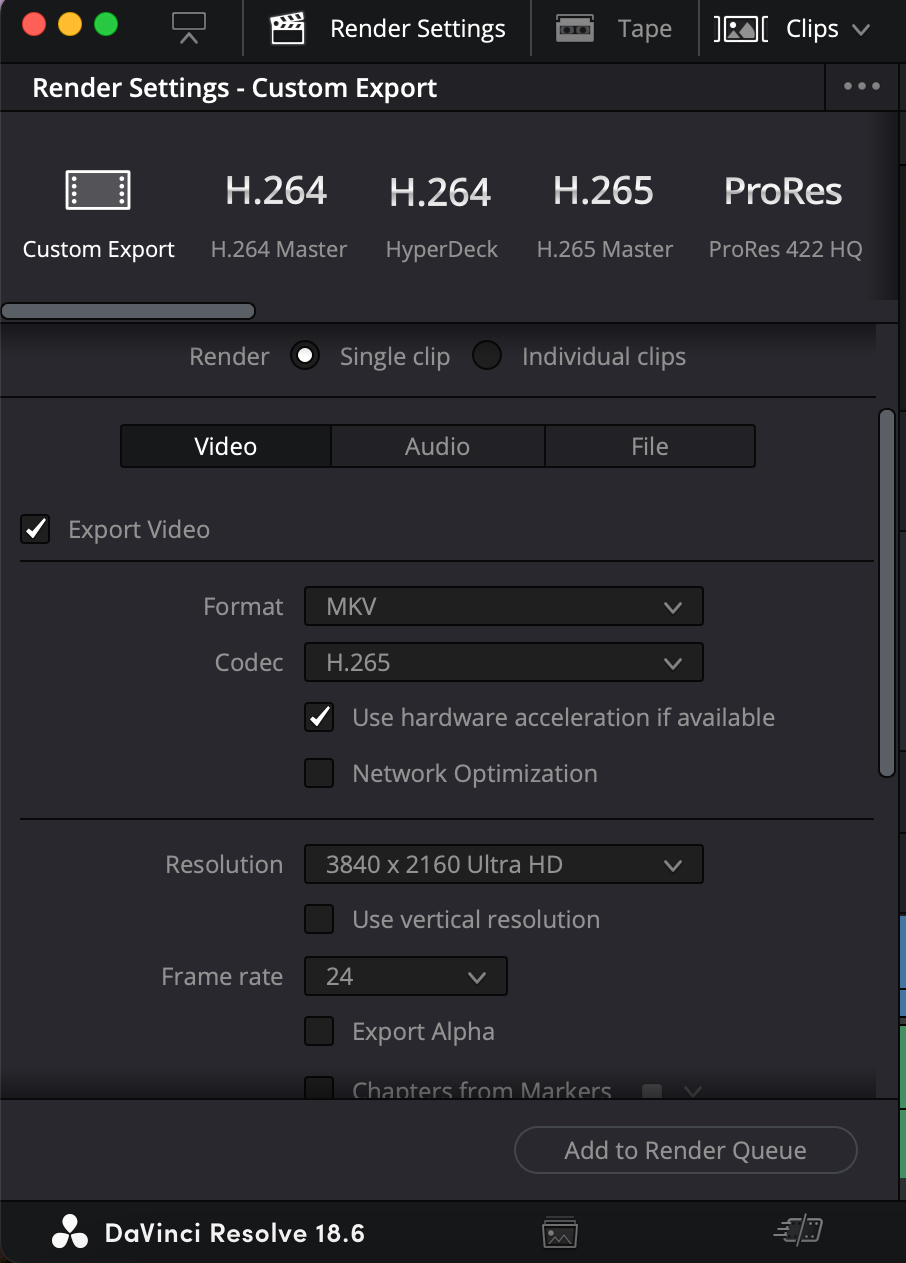Switch to the Audio tab
The image size is (906, 1263).
[x=438, y=446]
